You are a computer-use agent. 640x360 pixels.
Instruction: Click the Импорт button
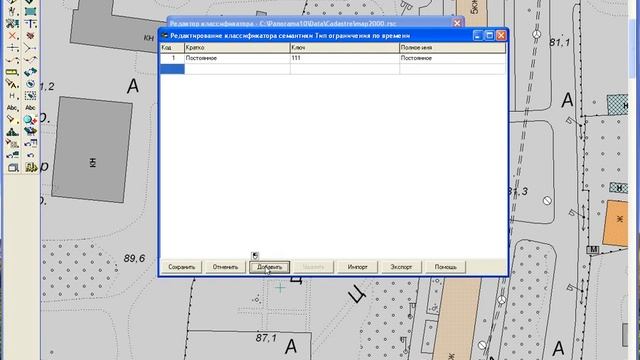tap(358, 267)
